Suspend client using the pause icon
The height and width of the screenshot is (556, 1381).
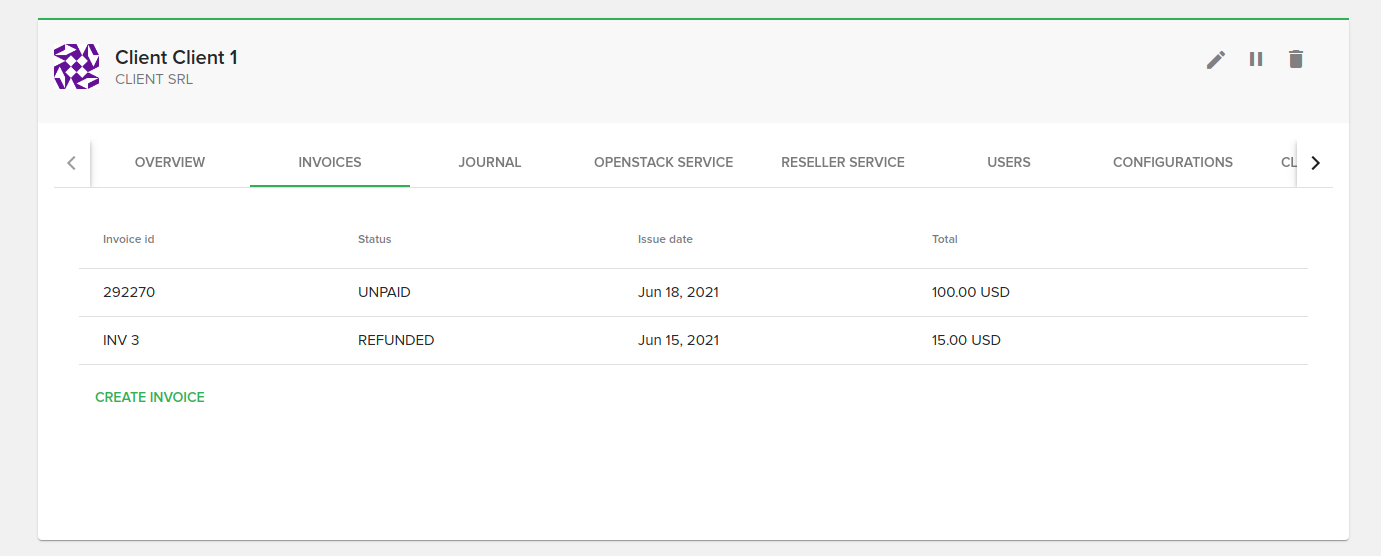pos(1256,60)
